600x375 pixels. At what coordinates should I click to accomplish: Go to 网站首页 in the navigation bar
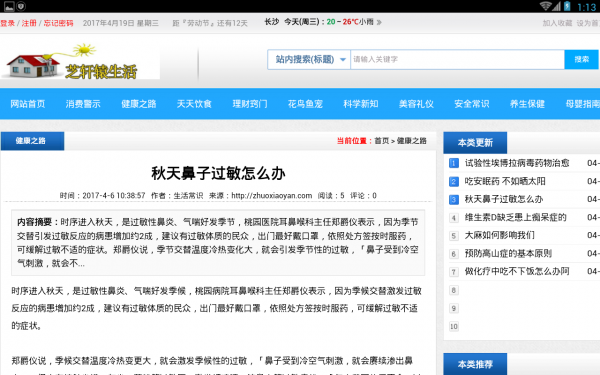coord(28,104)
